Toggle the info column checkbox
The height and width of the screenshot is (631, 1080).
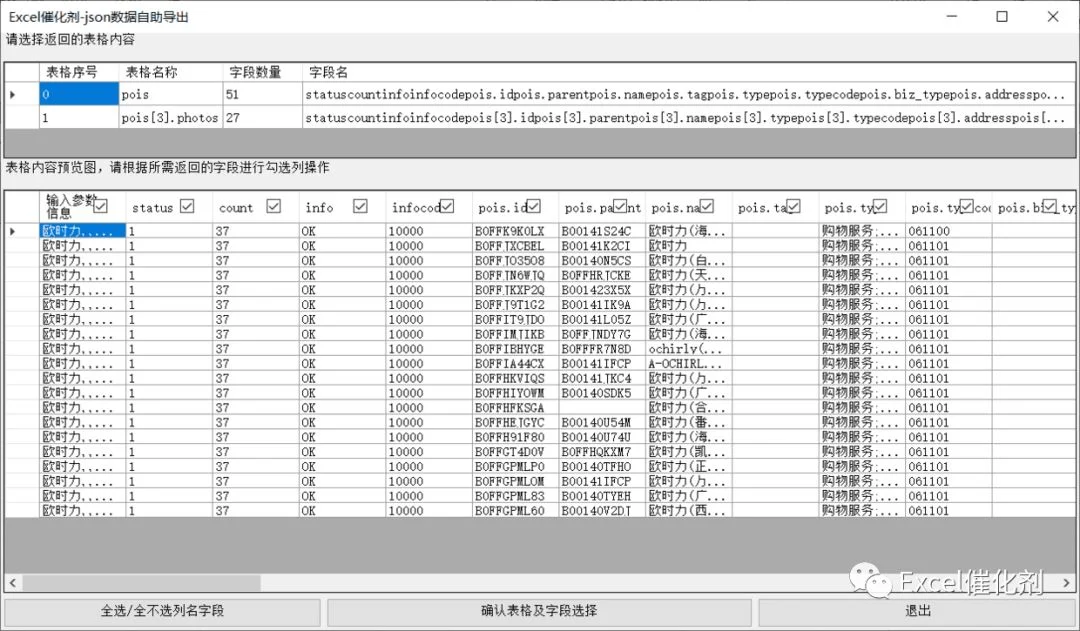(360, 206)
